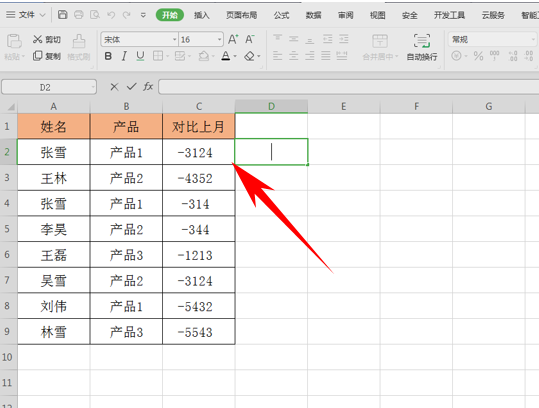Screen dimensions: 539x408
Task: Click the 自动换行 wrap text button
Action: tap(422, 47)
